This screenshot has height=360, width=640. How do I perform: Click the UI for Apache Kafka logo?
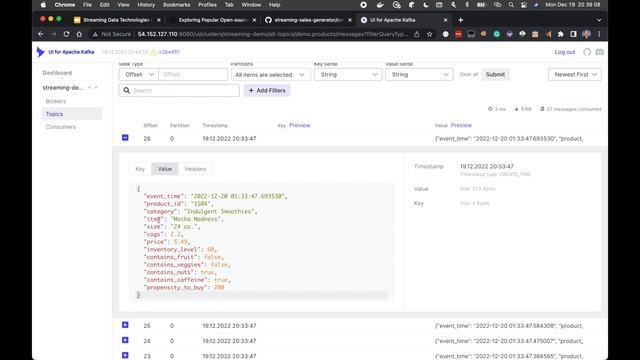[65, 52]
